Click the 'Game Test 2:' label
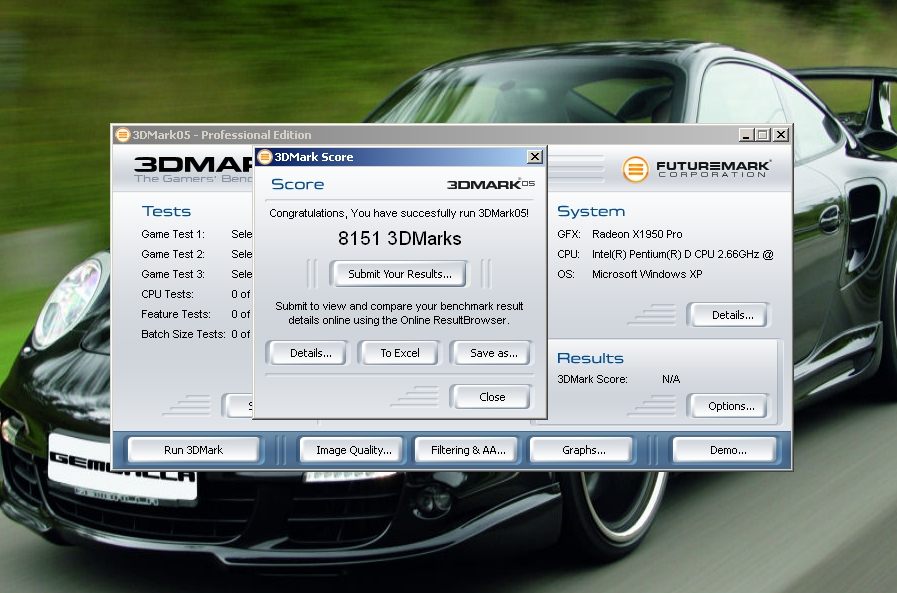 (173, 254)
